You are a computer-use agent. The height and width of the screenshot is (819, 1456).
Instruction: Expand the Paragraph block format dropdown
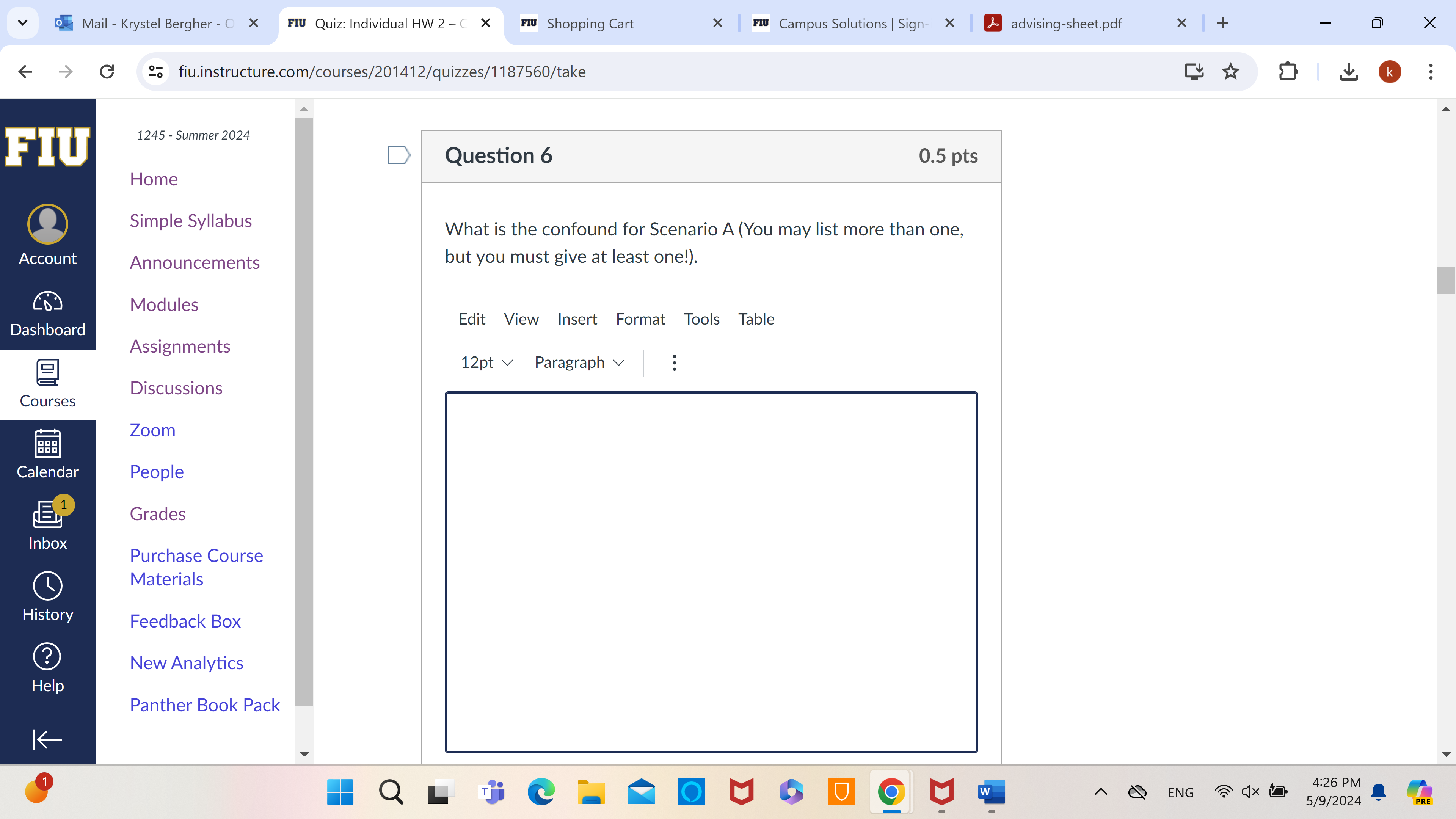(x=579, y=362)
